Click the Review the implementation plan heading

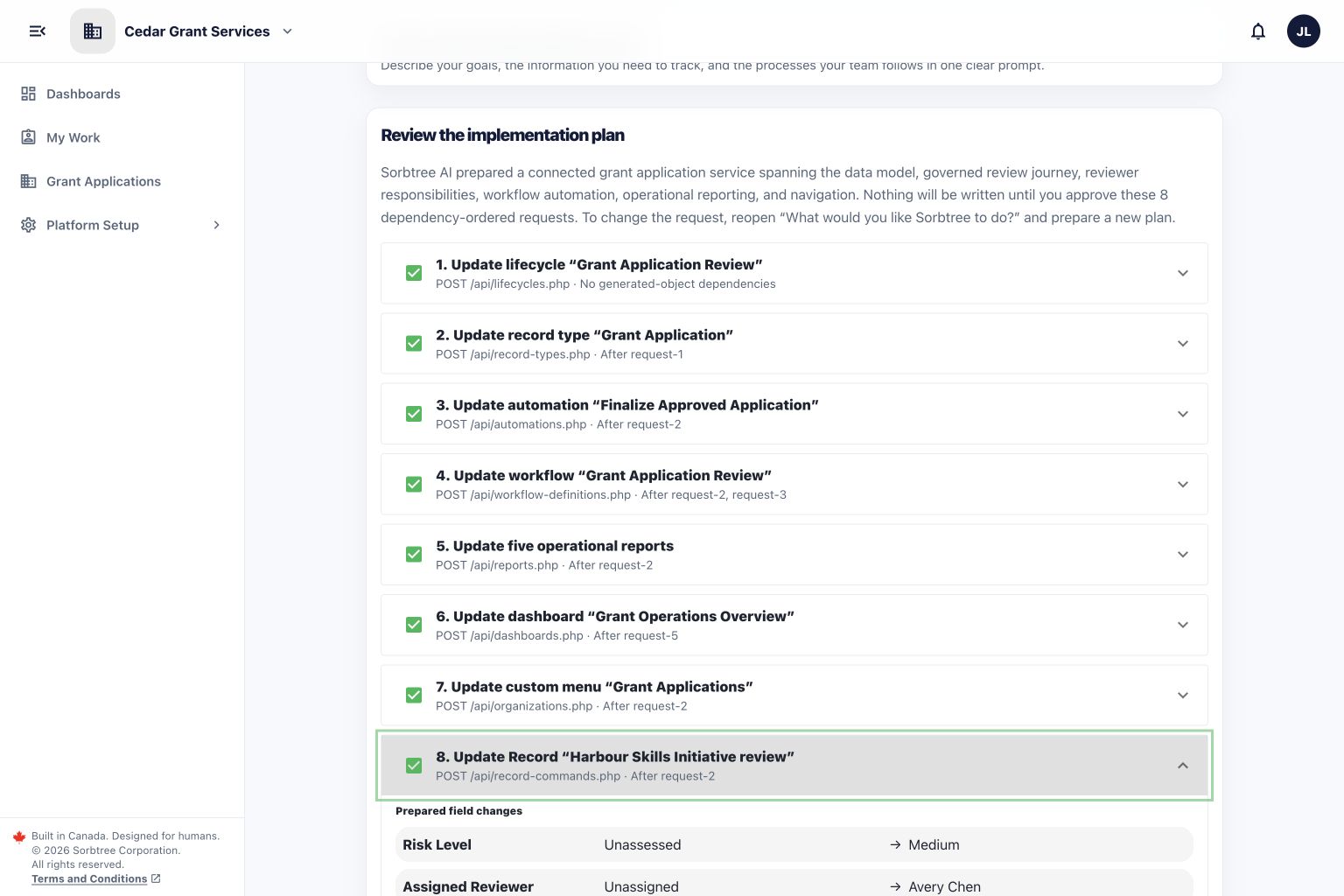tap(502, 135)
